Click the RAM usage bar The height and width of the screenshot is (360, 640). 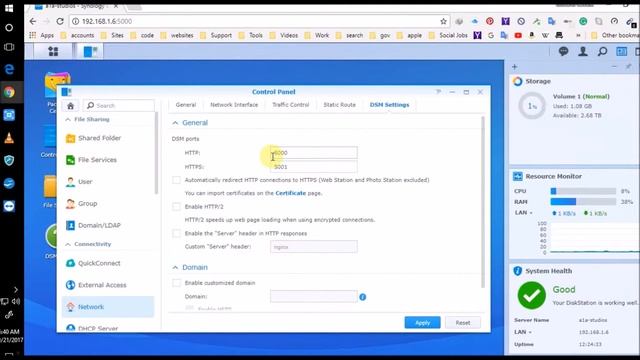pos(583,202)
